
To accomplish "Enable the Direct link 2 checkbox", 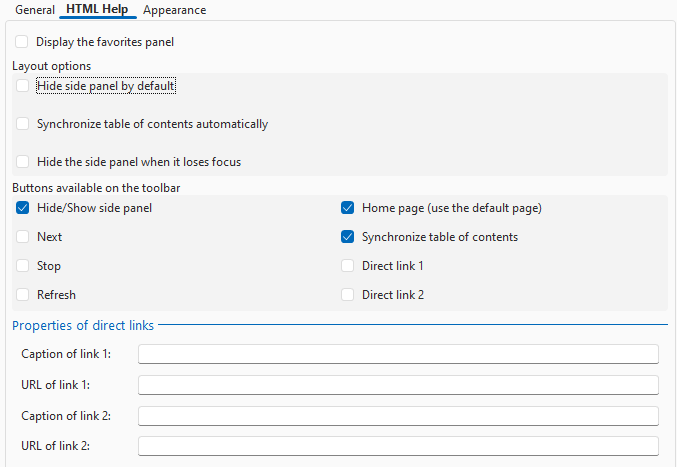I will click(x=348, y=295).
